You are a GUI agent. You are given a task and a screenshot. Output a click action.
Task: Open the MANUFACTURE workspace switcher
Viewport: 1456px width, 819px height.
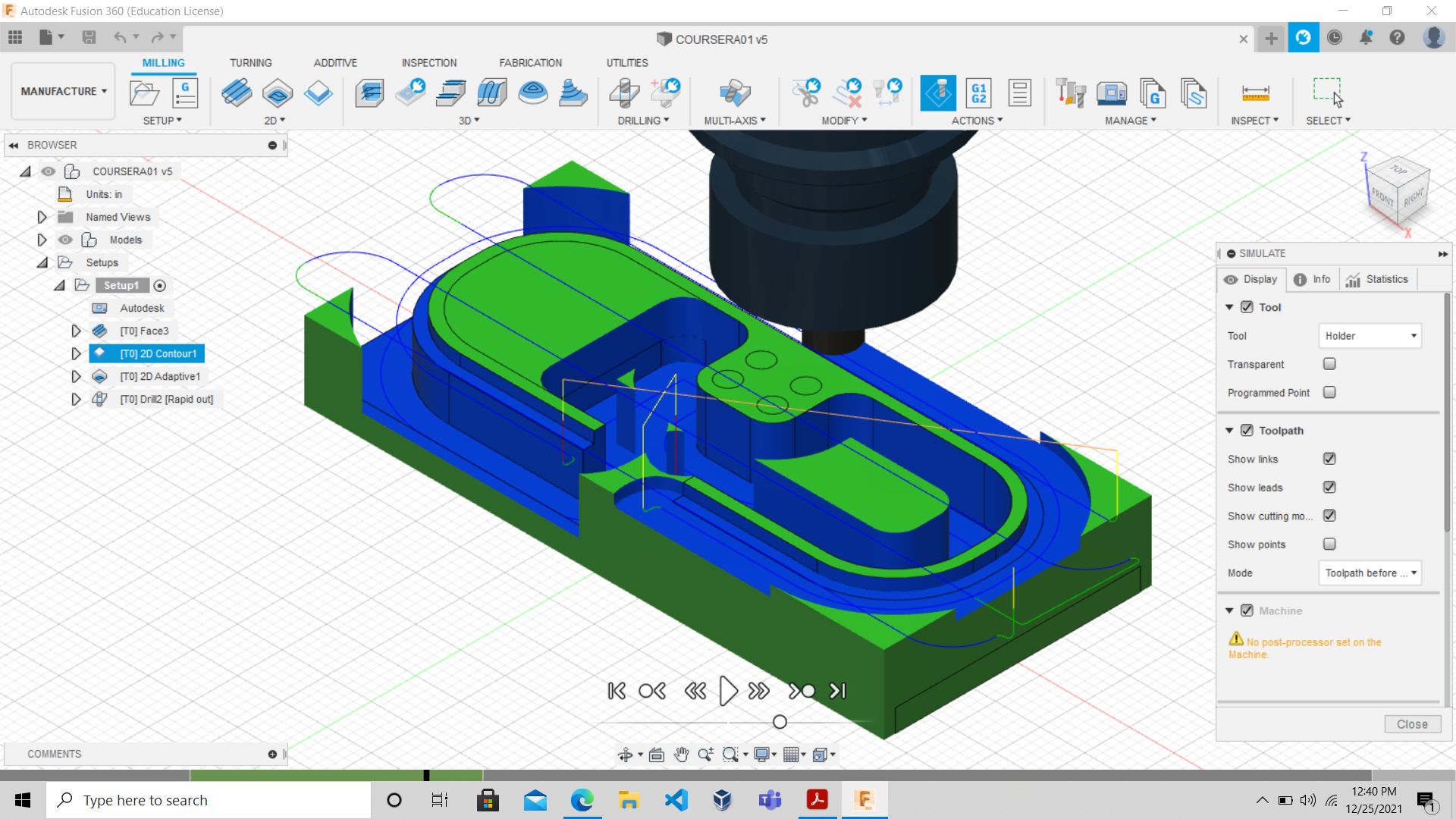point(62,91)
